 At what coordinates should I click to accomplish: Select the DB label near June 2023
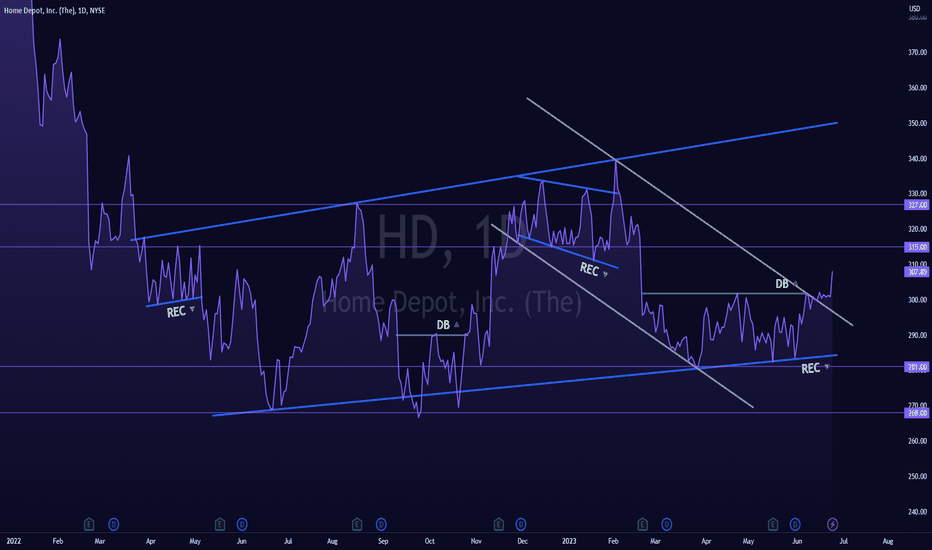(782, 284)
